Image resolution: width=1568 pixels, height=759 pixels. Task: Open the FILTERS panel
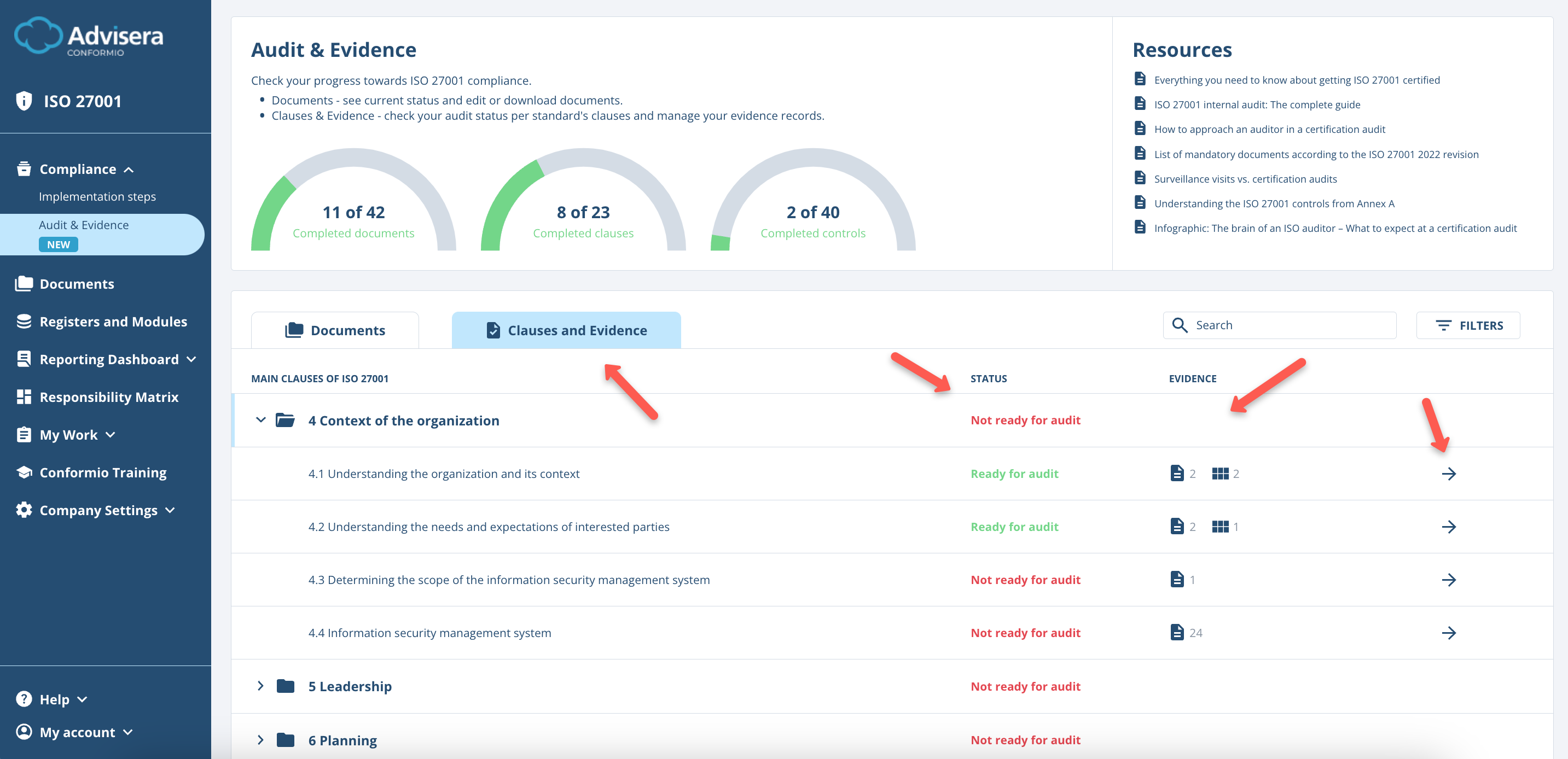click(x=1468, y=325)
